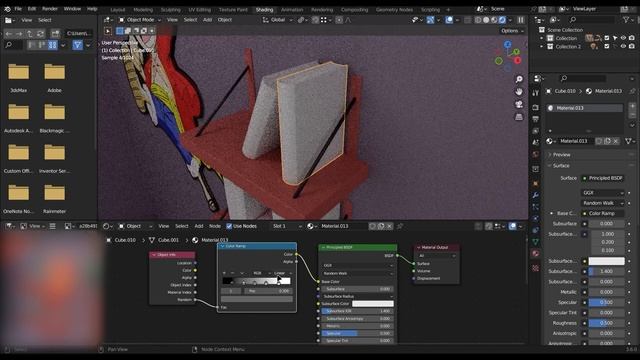Select the material preview shading icon
The width and height of the screenshot is (640, 360).
point(494,20)
